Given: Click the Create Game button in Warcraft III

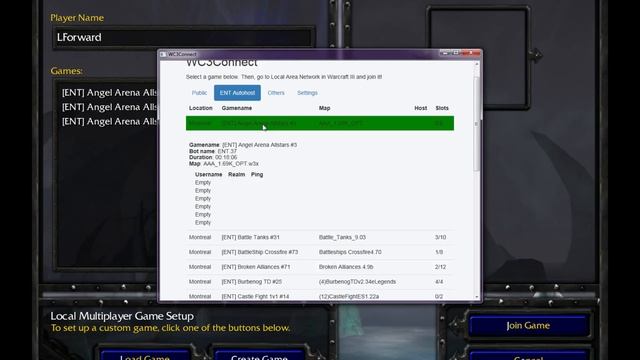Looking at the screenshot, I should [259, 356].
